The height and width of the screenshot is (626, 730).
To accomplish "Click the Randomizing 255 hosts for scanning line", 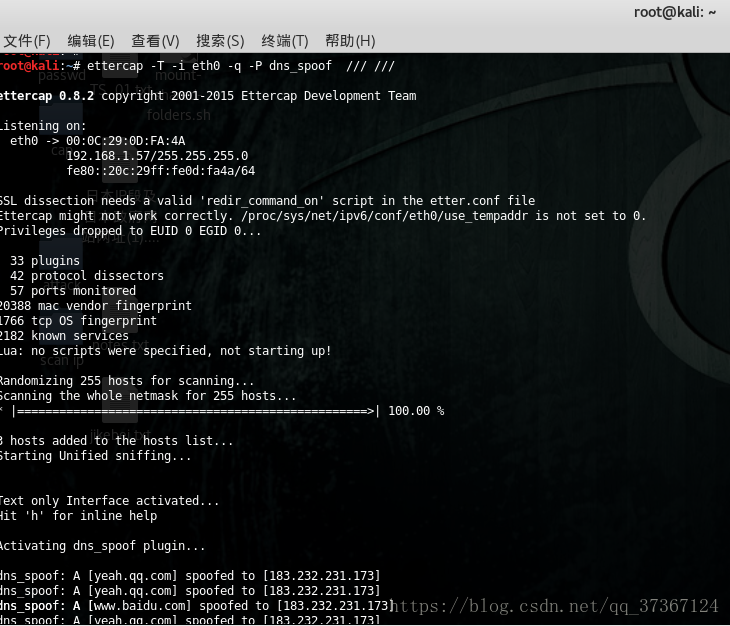I will tap(127, 381).
